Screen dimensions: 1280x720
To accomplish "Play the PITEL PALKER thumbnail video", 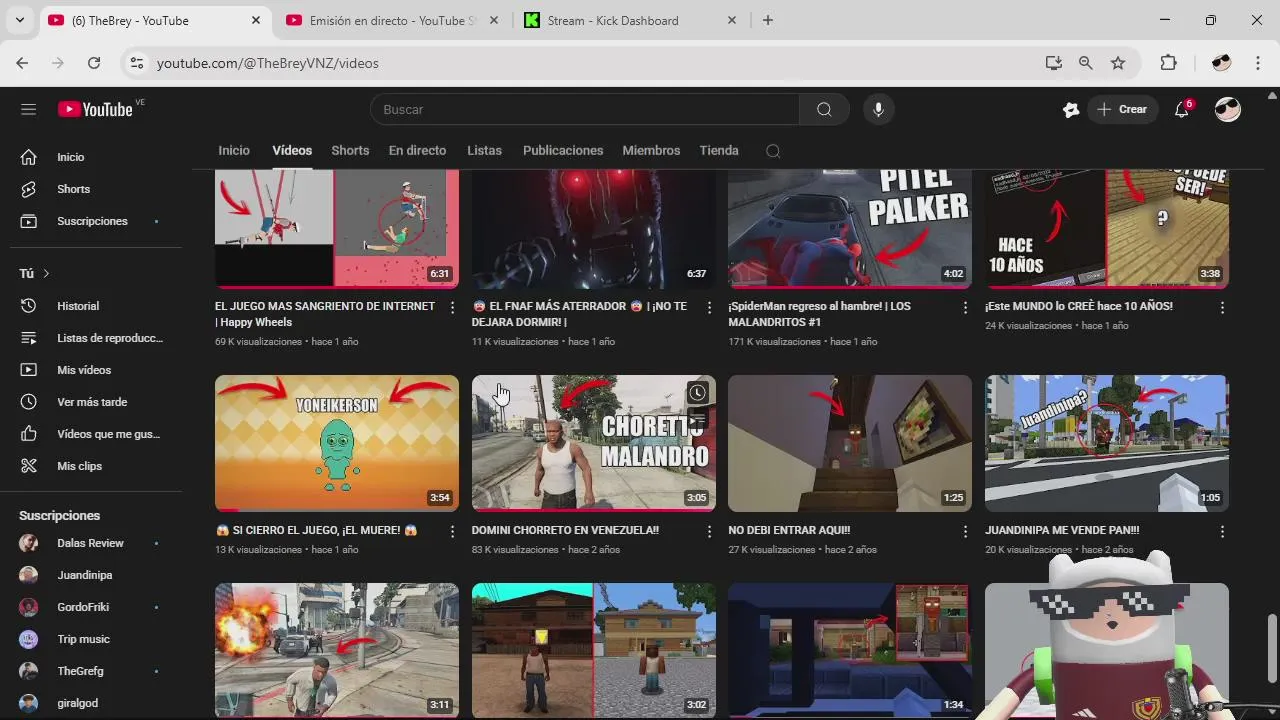I will click(850, 228).
